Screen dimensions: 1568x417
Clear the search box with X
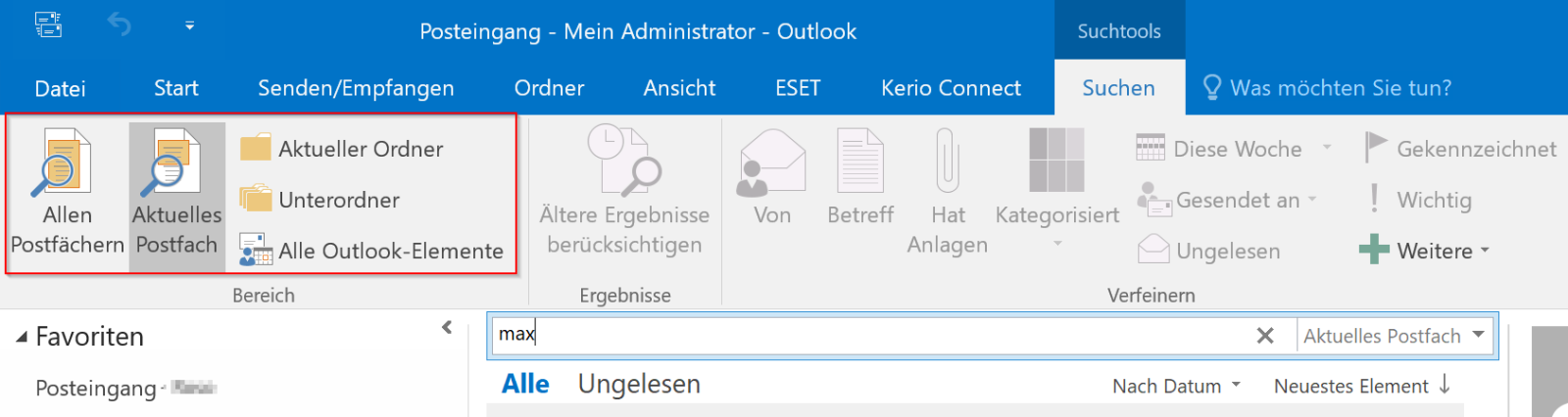click(1265, 336)
